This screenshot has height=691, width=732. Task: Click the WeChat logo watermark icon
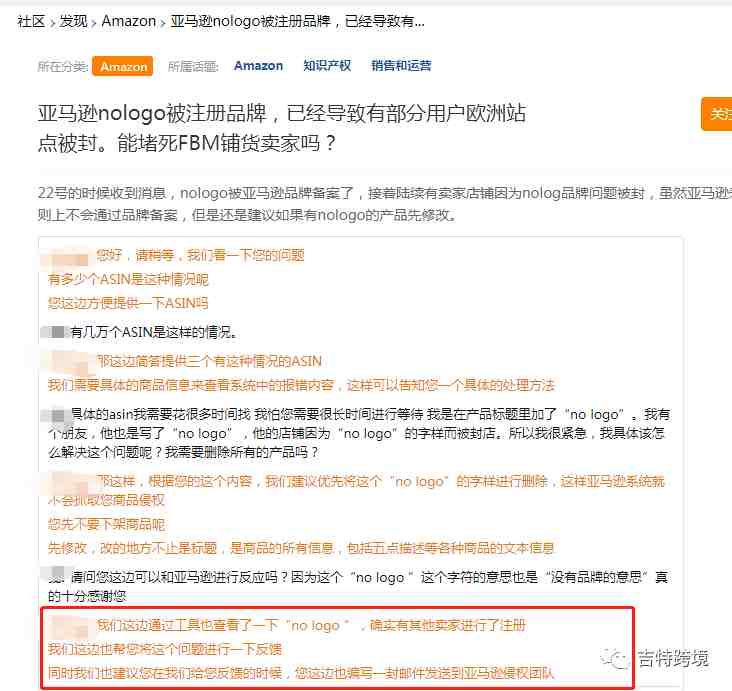click(x=614, y=659)
